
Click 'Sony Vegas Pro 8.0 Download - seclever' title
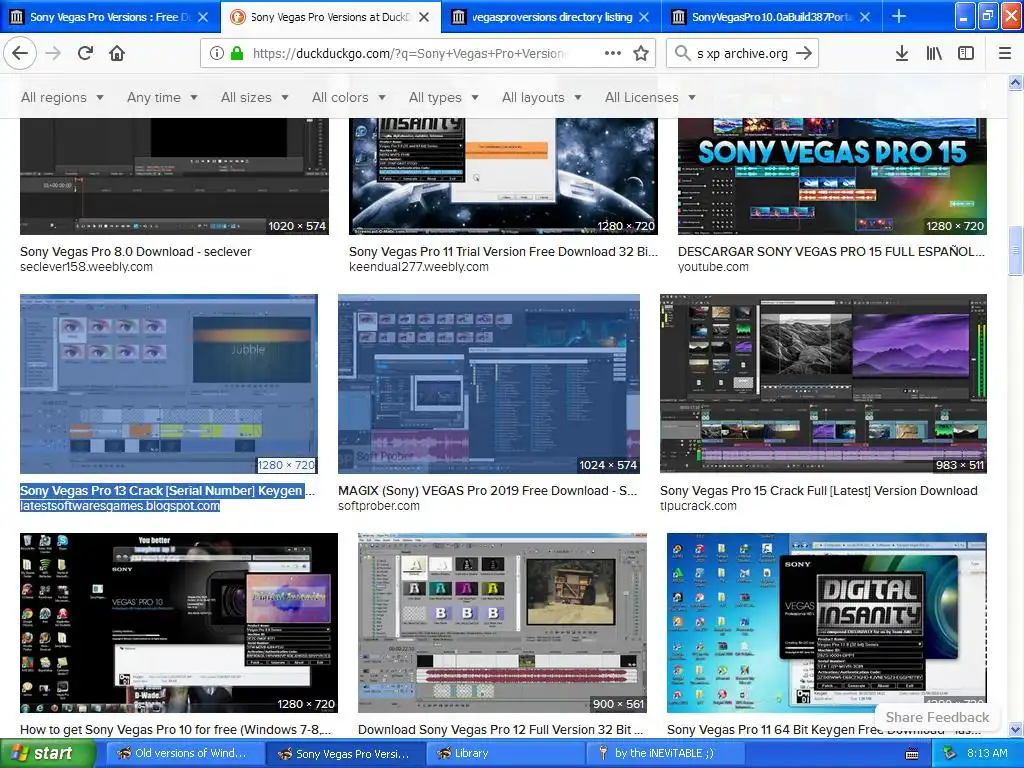point(136,251)
